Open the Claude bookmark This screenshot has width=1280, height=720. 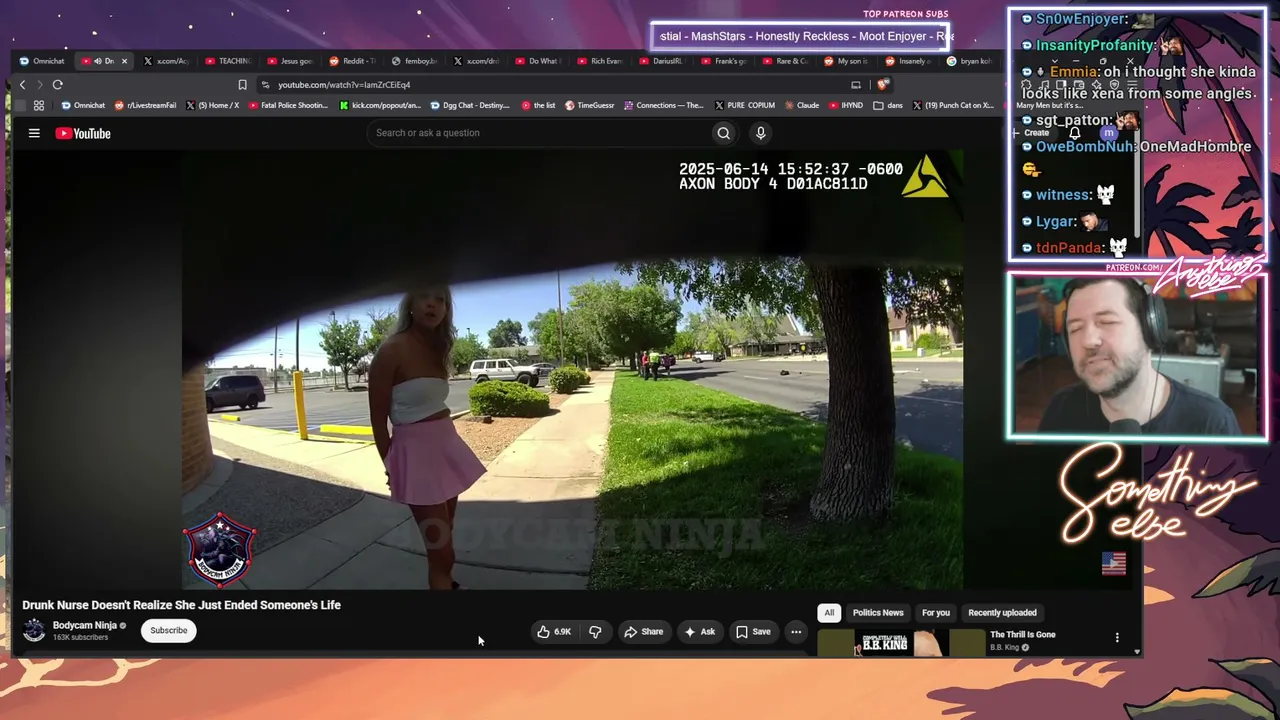(802, 105)
